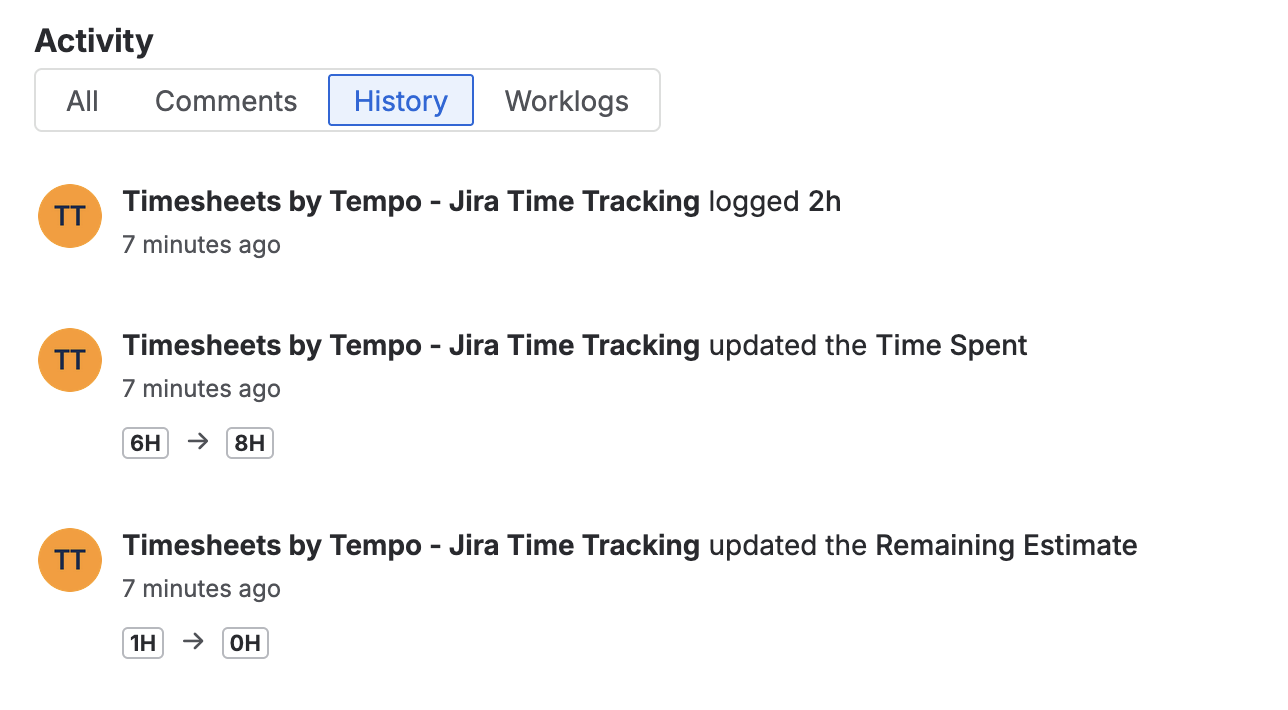Click the arrow between 6H and 8H

coord(197,442)
